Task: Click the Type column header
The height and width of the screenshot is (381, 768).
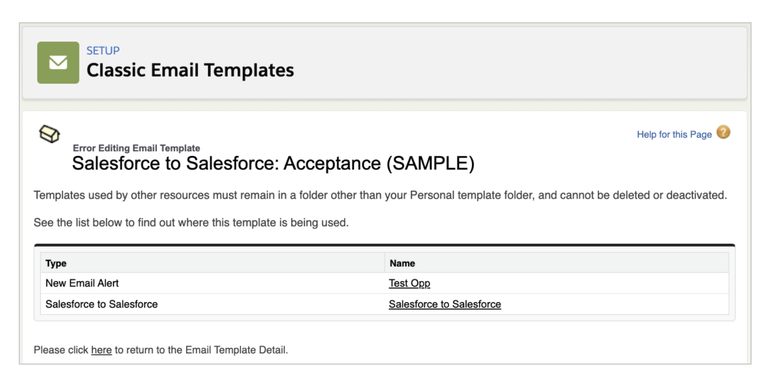Action: coord(56,263)
